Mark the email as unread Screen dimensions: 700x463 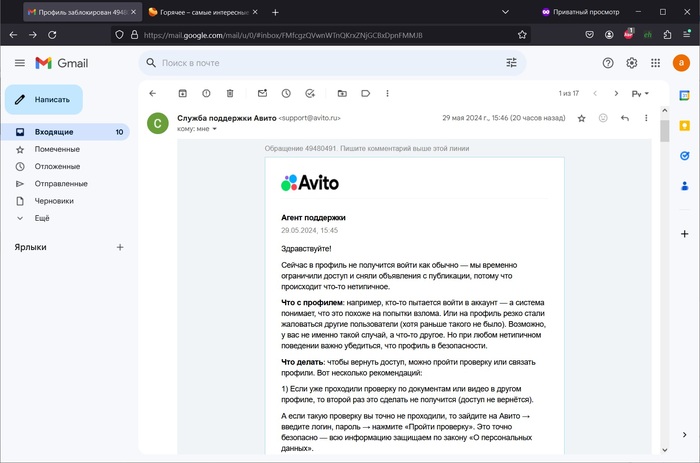(262, 93)
